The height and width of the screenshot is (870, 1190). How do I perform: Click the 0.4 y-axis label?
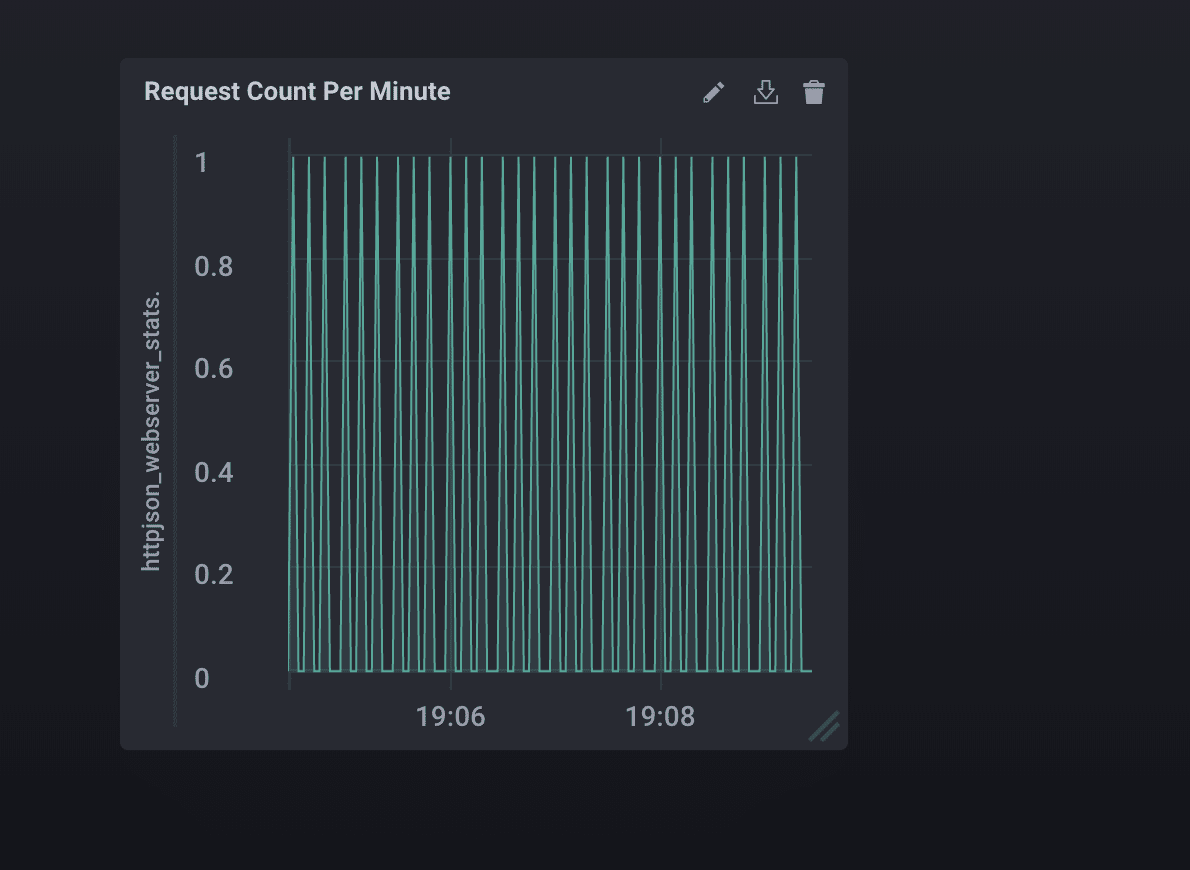215,472
